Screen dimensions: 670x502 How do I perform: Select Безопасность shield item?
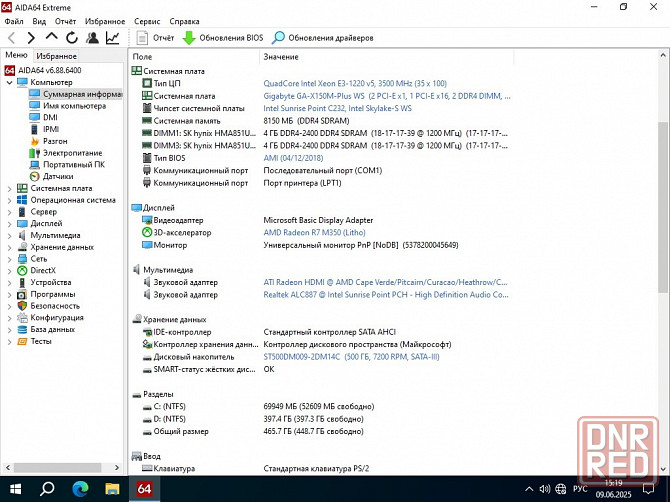pos(55,306)
